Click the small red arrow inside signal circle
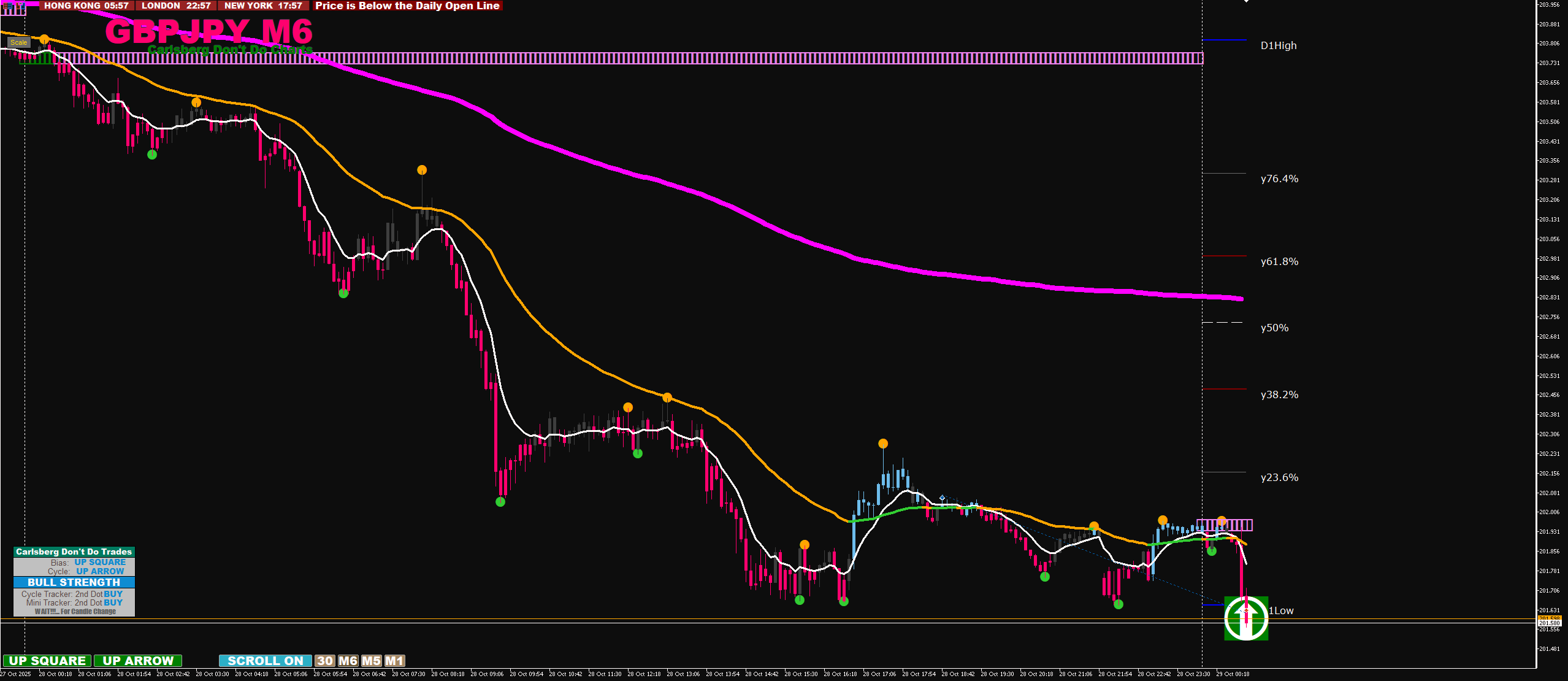Screen dimensions: 1568x681 point(1245,610)
